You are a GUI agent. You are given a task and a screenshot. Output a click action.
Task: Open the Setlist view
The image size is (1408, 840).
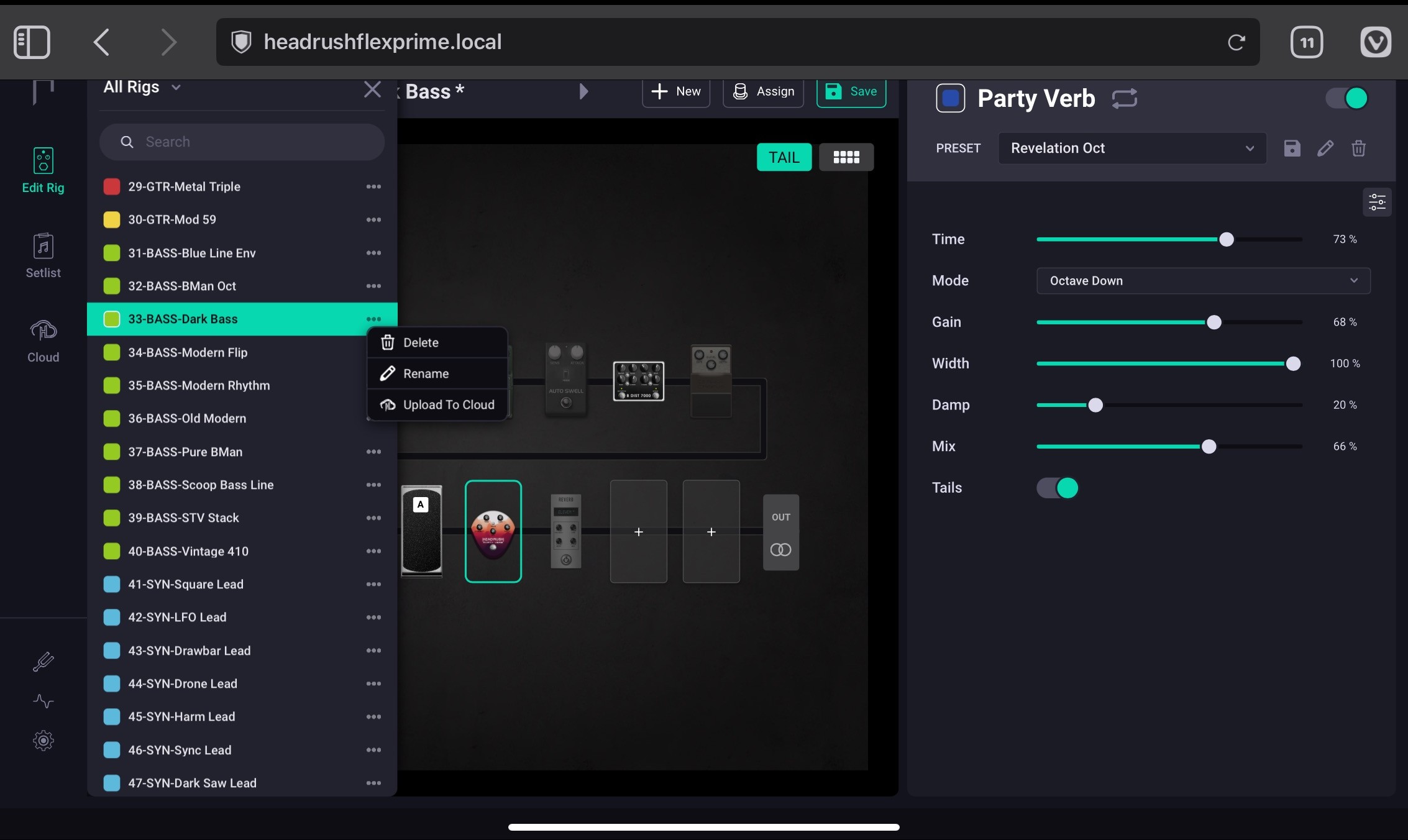[43, 255]
